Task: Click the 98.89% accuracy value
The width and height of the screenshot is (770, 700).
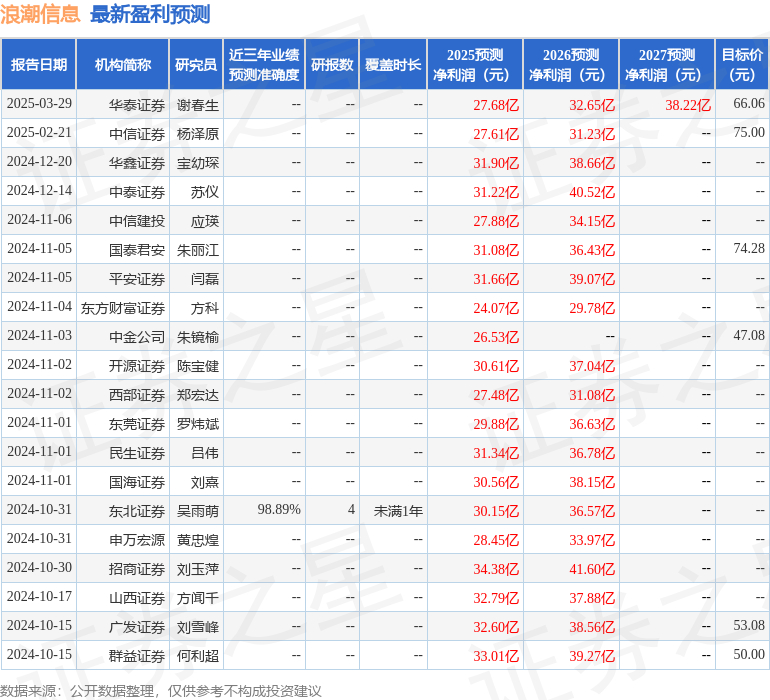Action: [279, 509]
